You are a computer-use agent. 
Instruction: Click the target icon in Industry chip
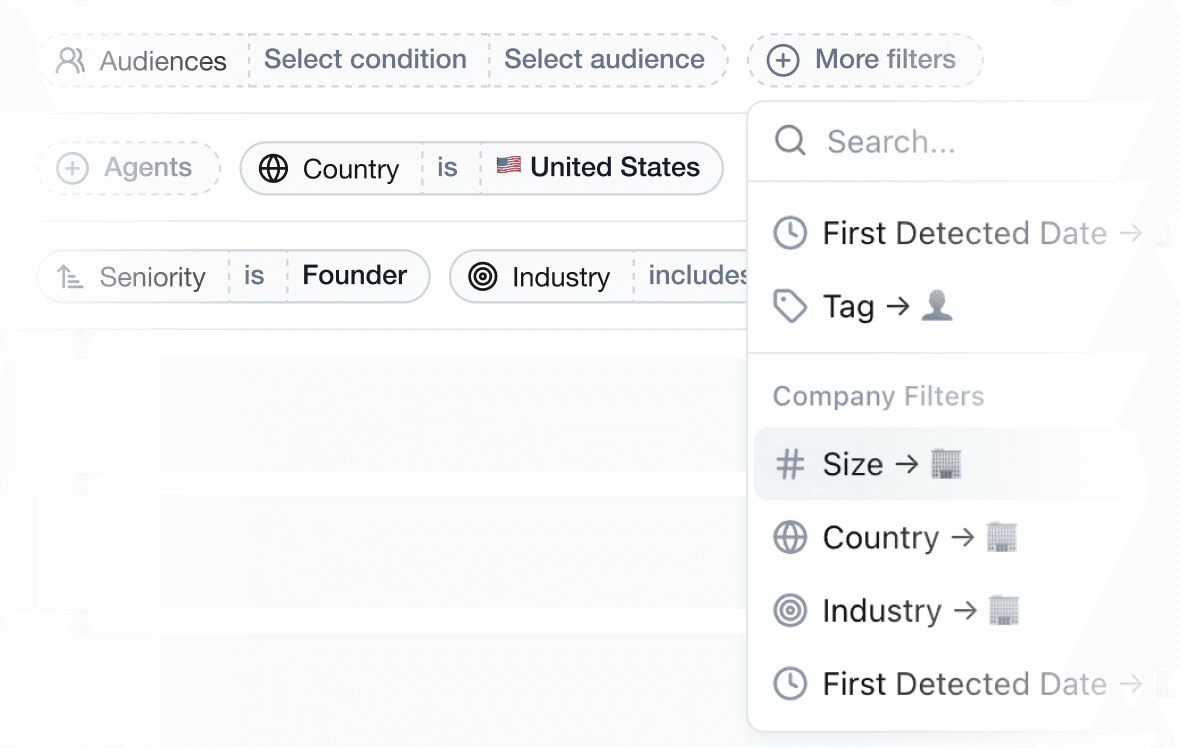point(483,277)
